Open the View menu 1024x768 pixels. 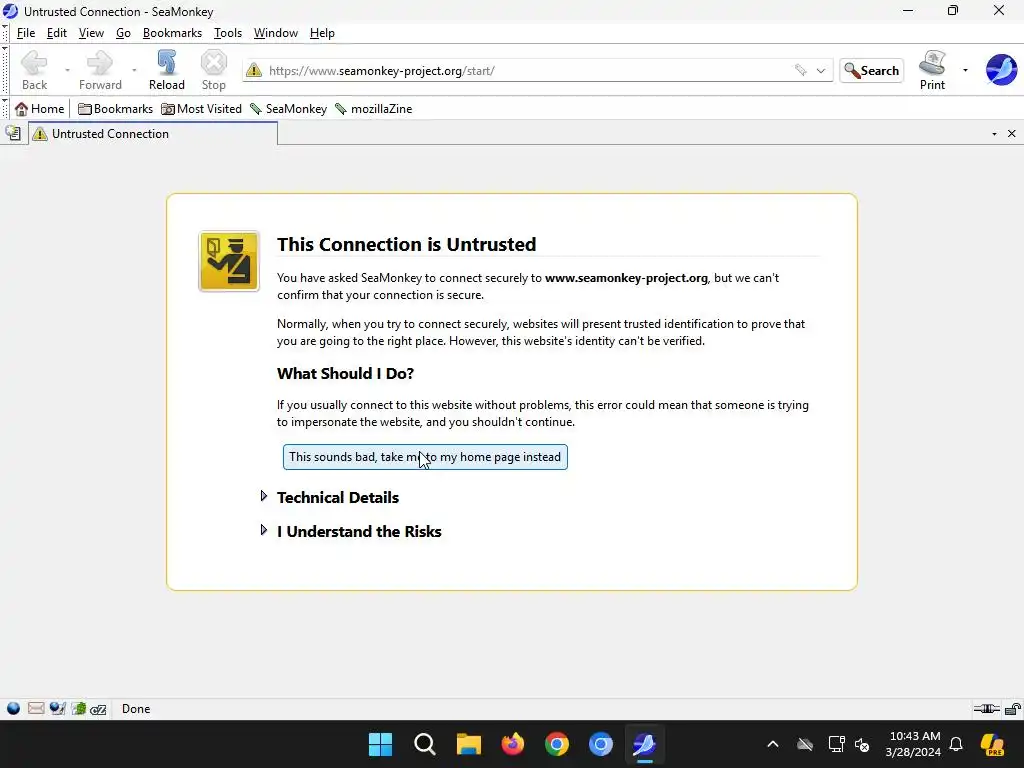91,33
